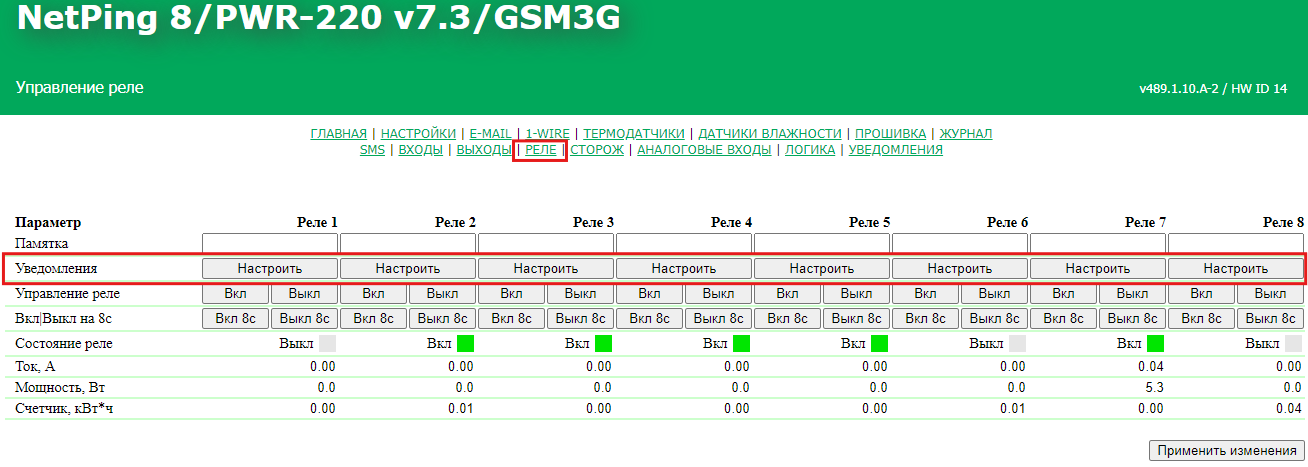1308x467 pixels.
Task: Click green status indicator of Реле 2
Action: (466, 343)
